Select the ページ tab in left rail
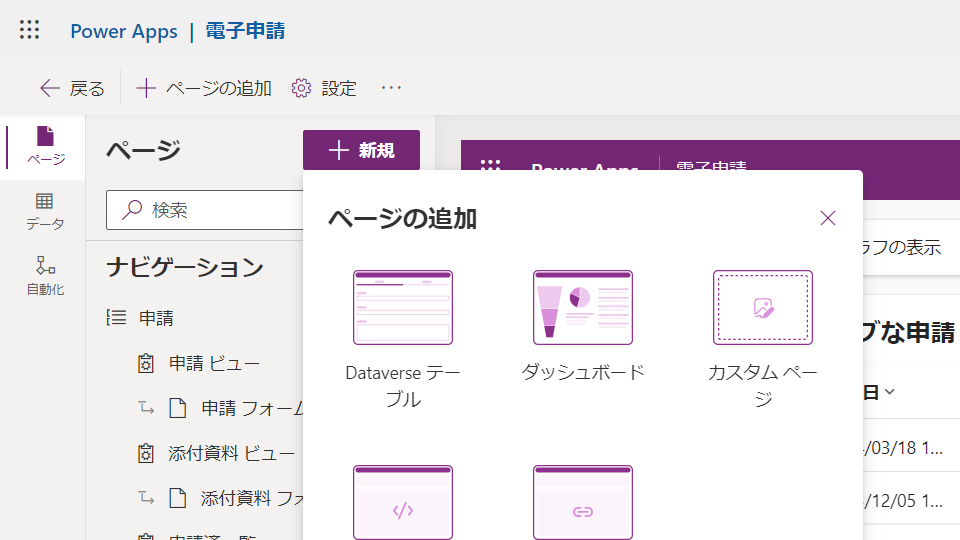Image resolution: width=960 pixels, height=540 pixels. (45, 147)
